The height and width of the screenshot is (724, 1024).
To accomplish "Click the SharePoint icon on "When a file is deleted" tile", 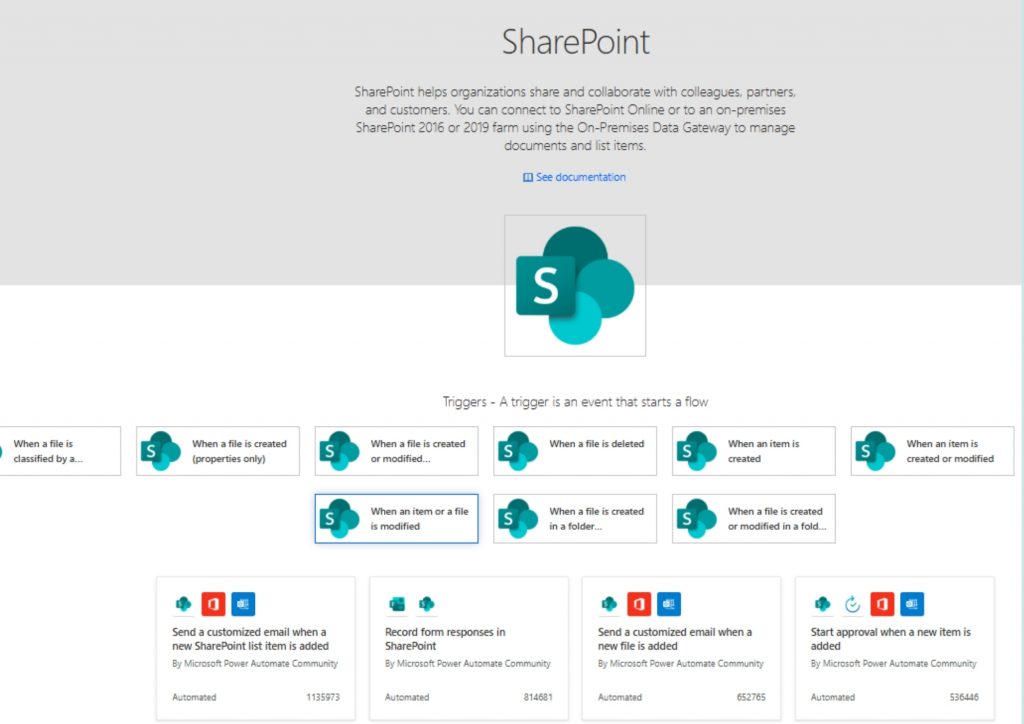I will pyautogui.click(x=518, y=451).
